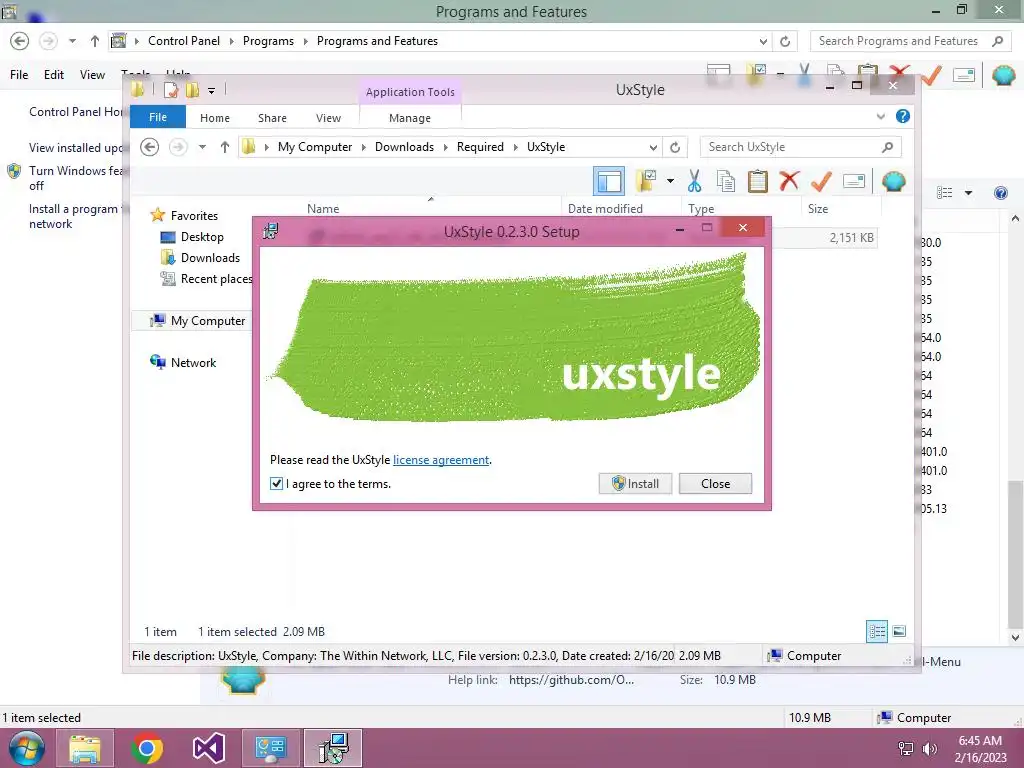
Task: Open the File tab in UxStyle ribbon
Action: pos(158,117)
